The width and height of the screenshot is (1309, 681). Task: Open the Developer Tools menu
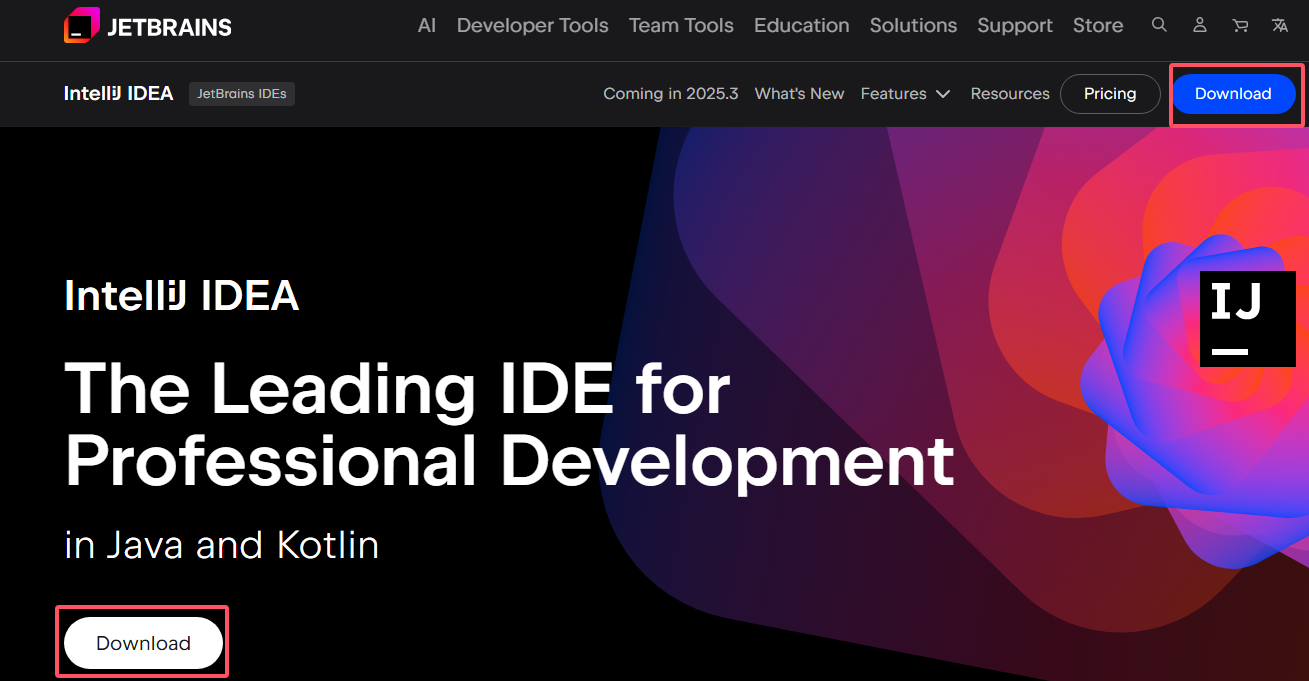pyautogui.click(x=533, y=25)
